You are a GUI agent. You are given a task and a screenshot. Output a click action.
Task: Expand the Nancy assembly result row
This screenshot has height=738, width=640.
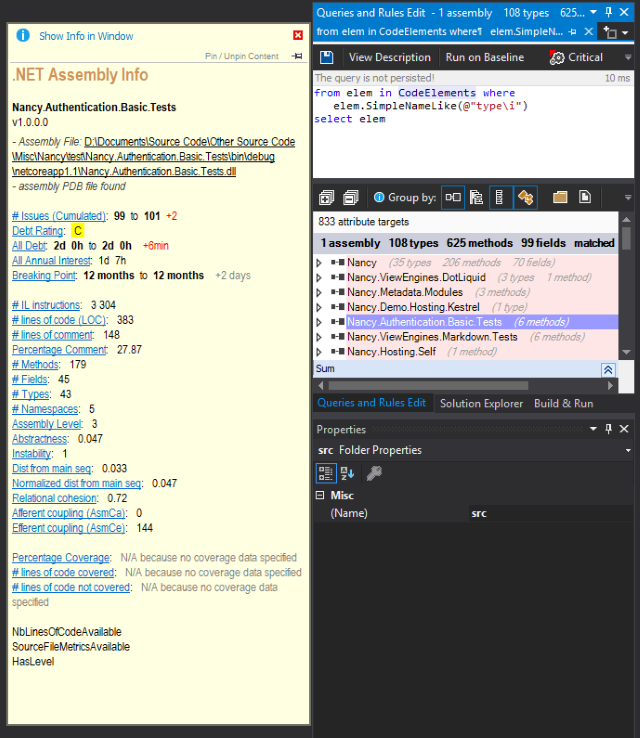(x=319, y=263)
